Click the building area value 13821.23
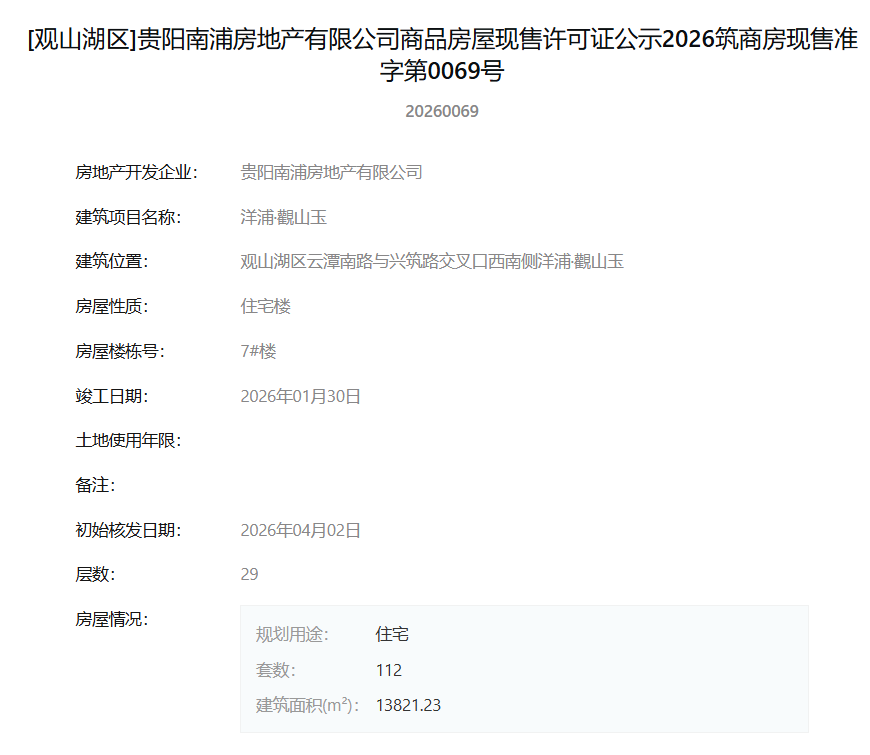The width and height of the screenshot is (870, 755). coord(408,705)
